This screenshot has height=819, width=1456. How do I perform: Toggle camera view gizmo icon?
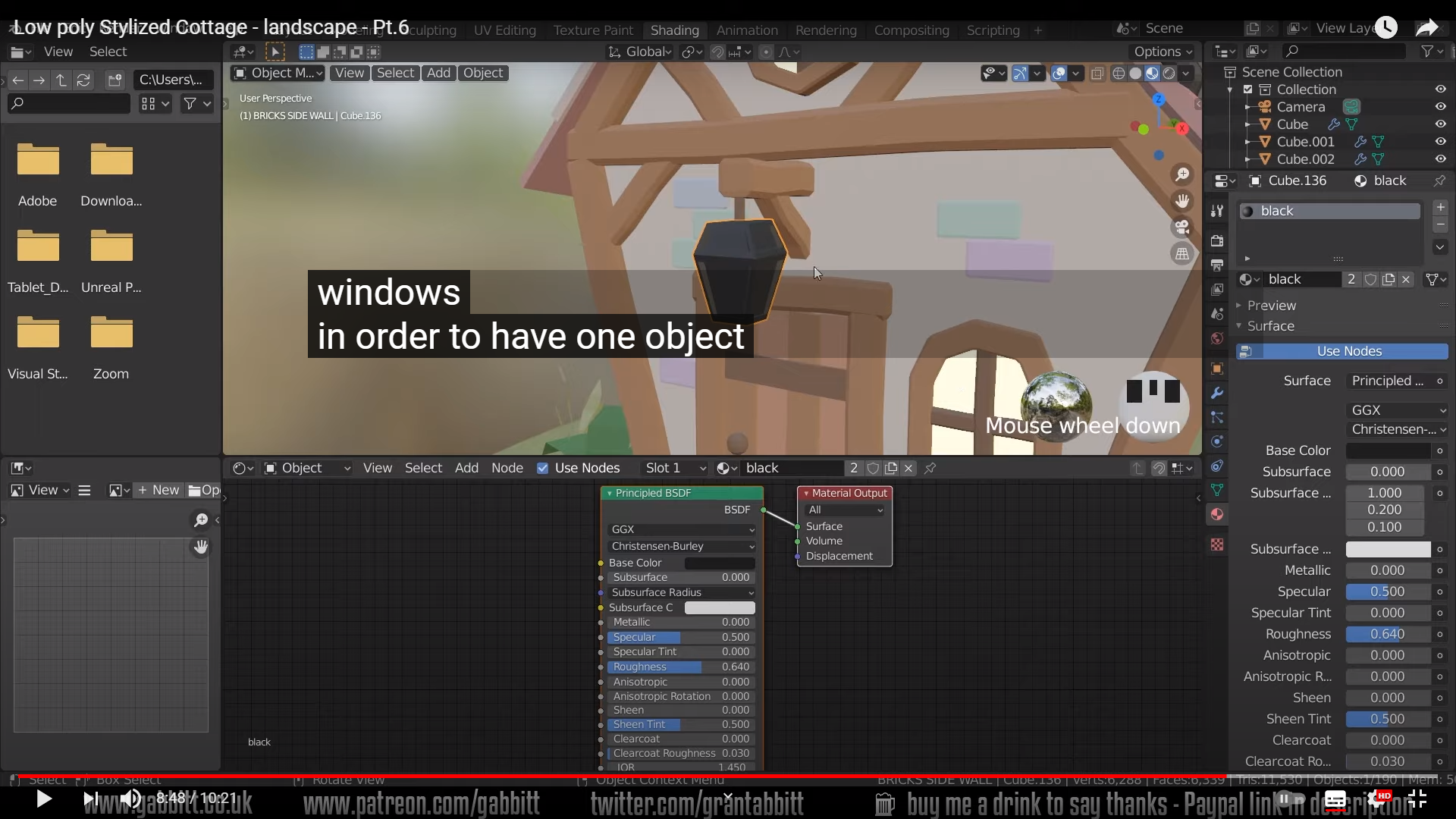click(x=1181, y=227)
